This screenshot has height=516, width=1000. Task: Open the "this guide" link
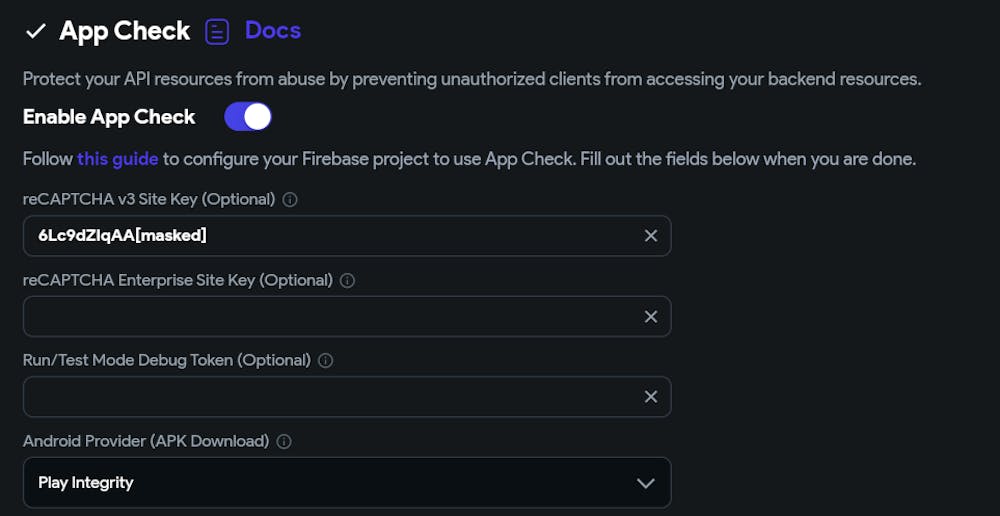pos(117,159)
